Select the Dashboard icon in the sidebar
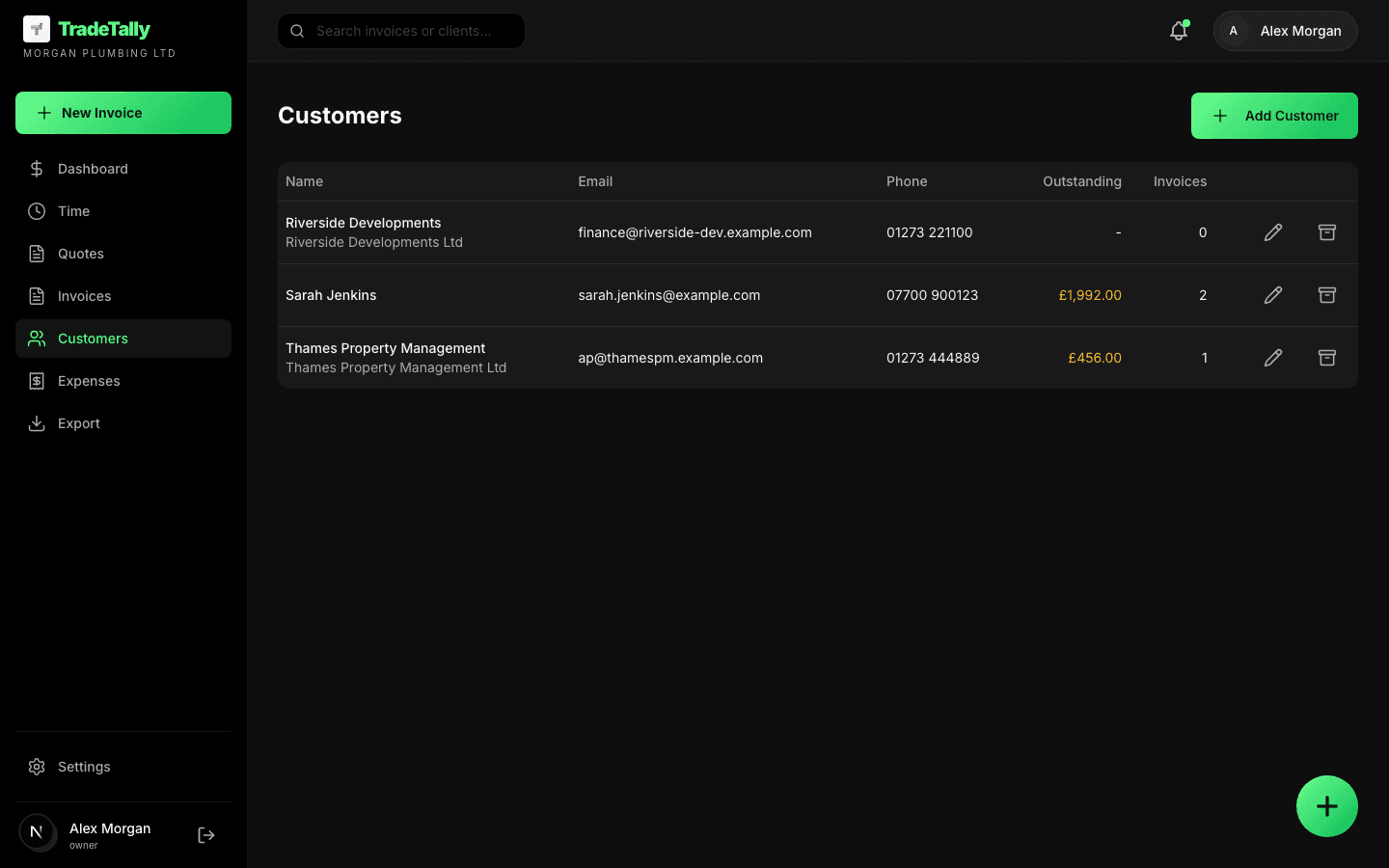This screenshot has height=868, width=1389. pos(37,168)
